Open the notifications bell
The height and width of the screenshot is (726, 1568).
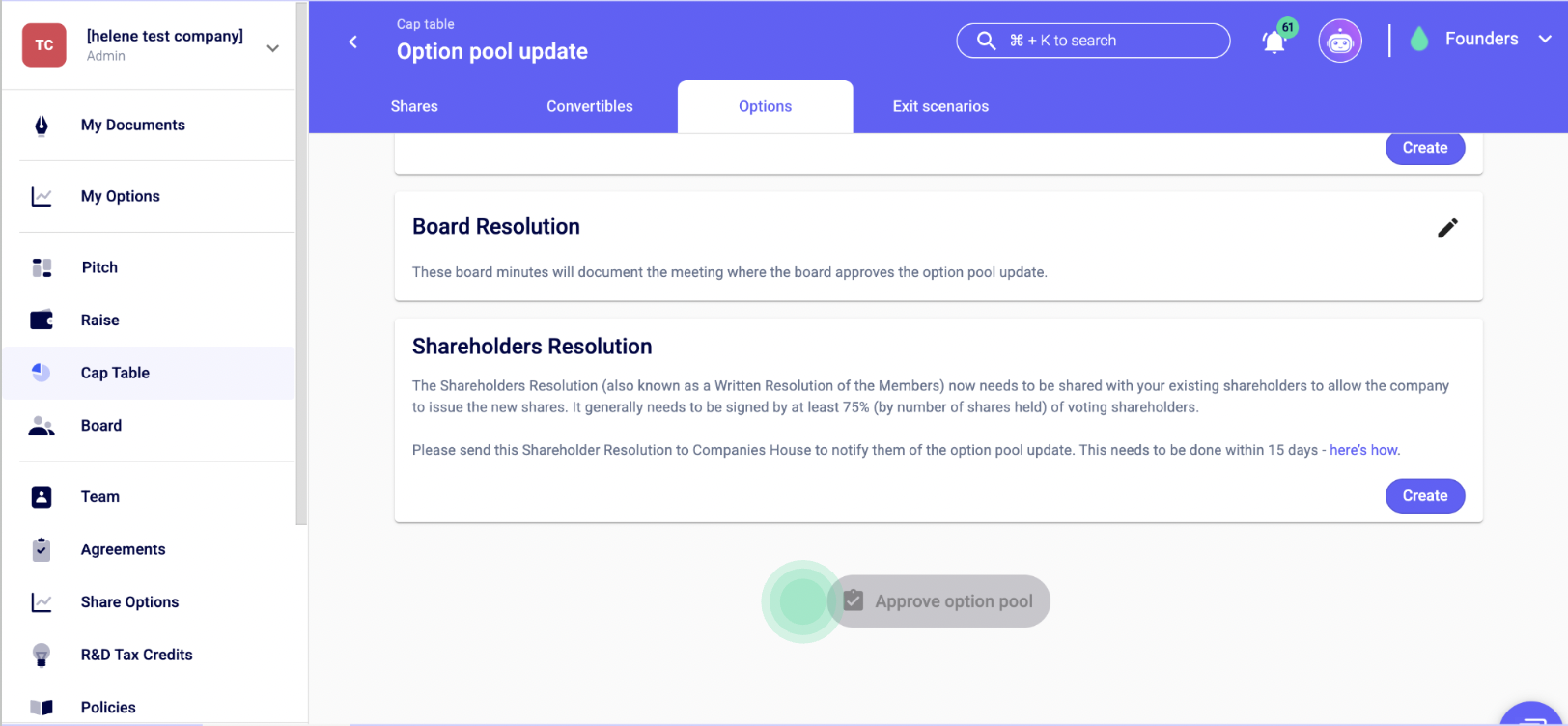click(1274, 42)
